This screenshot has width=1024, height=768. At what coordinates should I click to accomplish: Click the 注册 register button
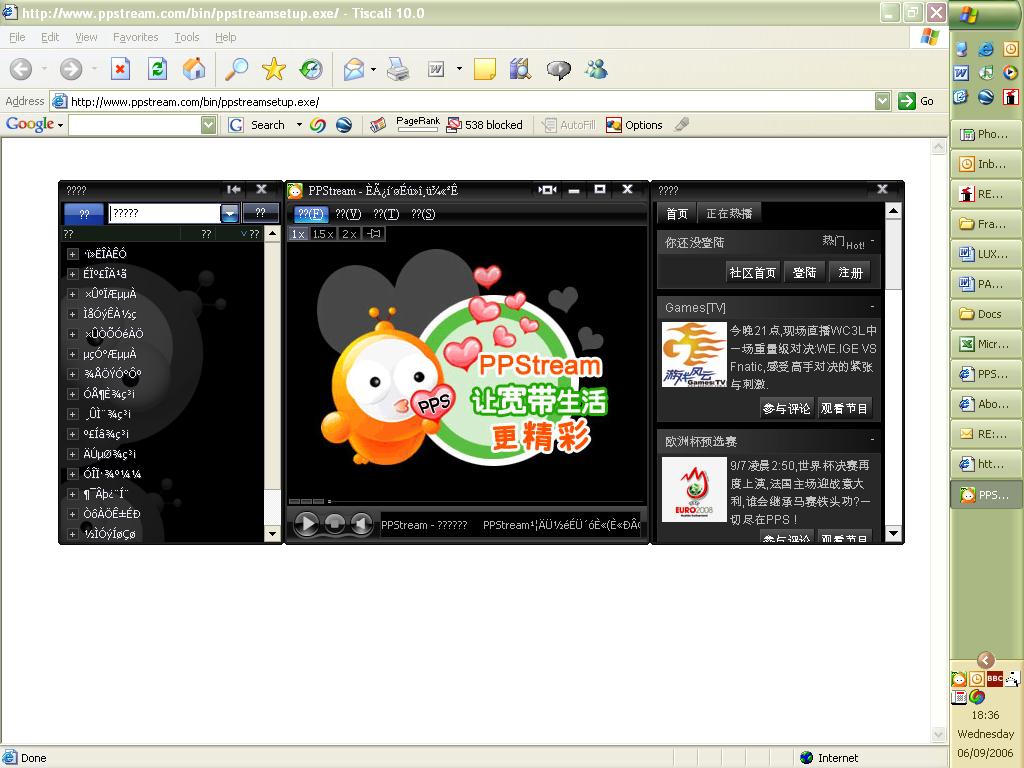pyautogui.click(x=850, y=272)
